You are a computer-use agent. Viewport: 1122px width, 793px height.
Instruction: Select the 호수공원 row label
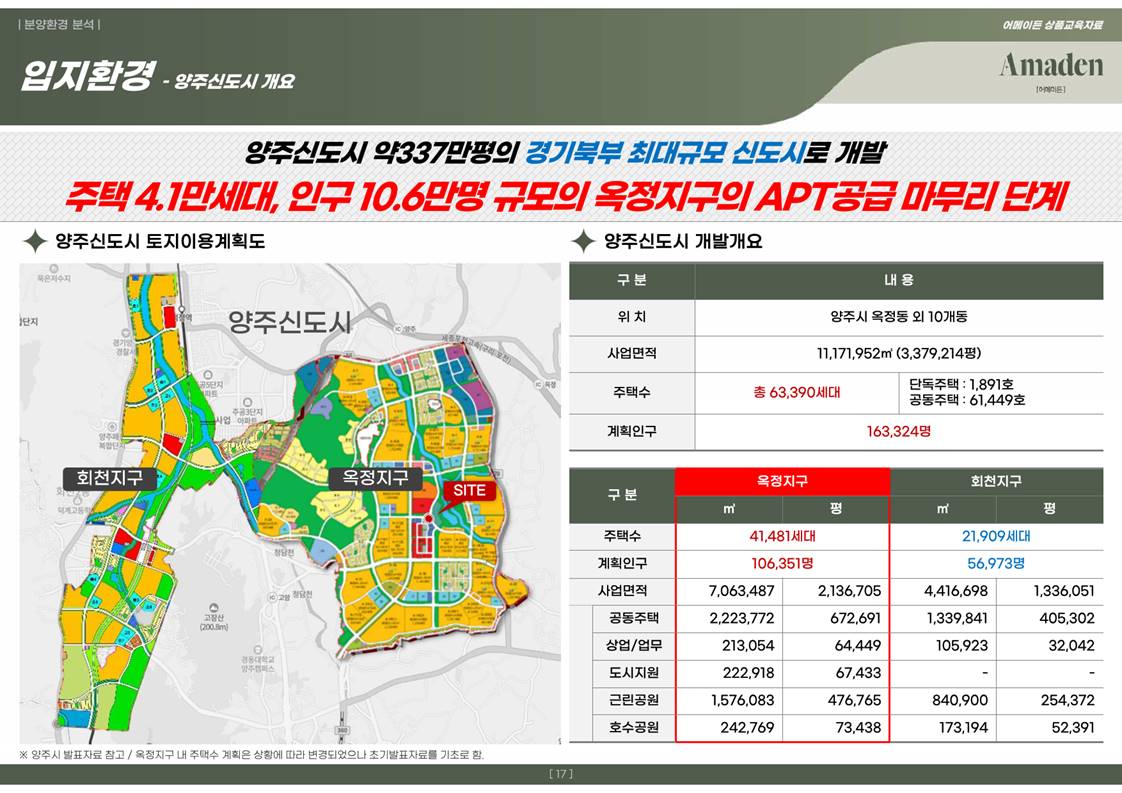coord(634,727)
